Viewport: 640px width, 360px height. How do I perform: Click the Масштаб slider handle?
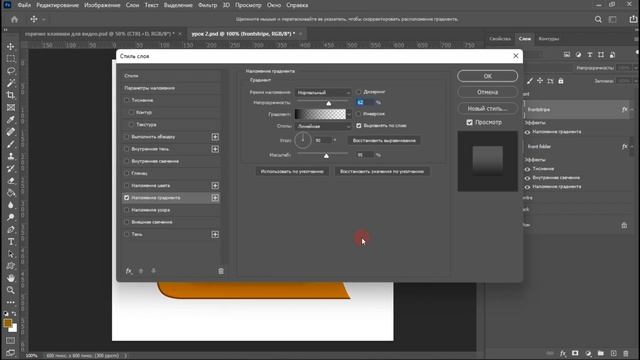(326, 156)
